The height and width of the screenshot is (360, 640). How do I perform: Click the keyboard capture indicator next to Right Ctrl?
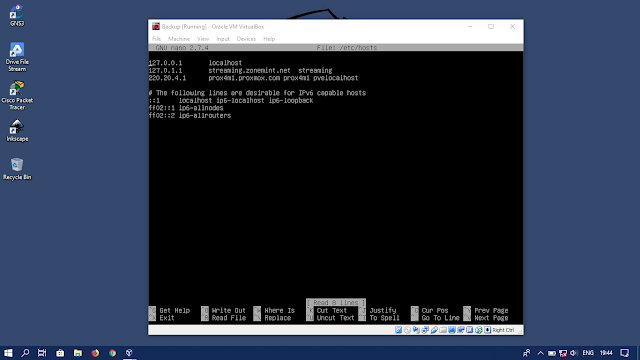click(487, 330)
